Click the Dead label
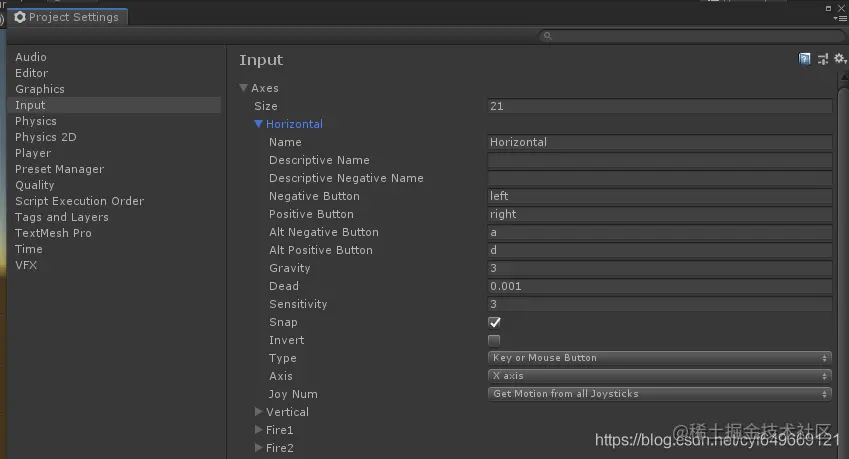Screen dimensions: 849x459 (284, 286)
